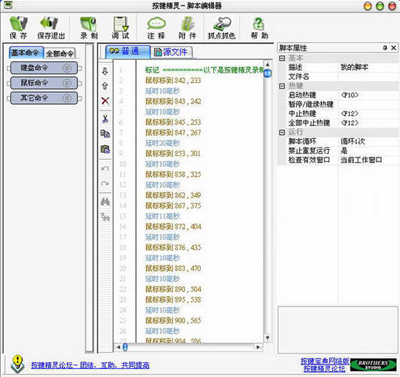Collapse the 基本 property section

282,58
